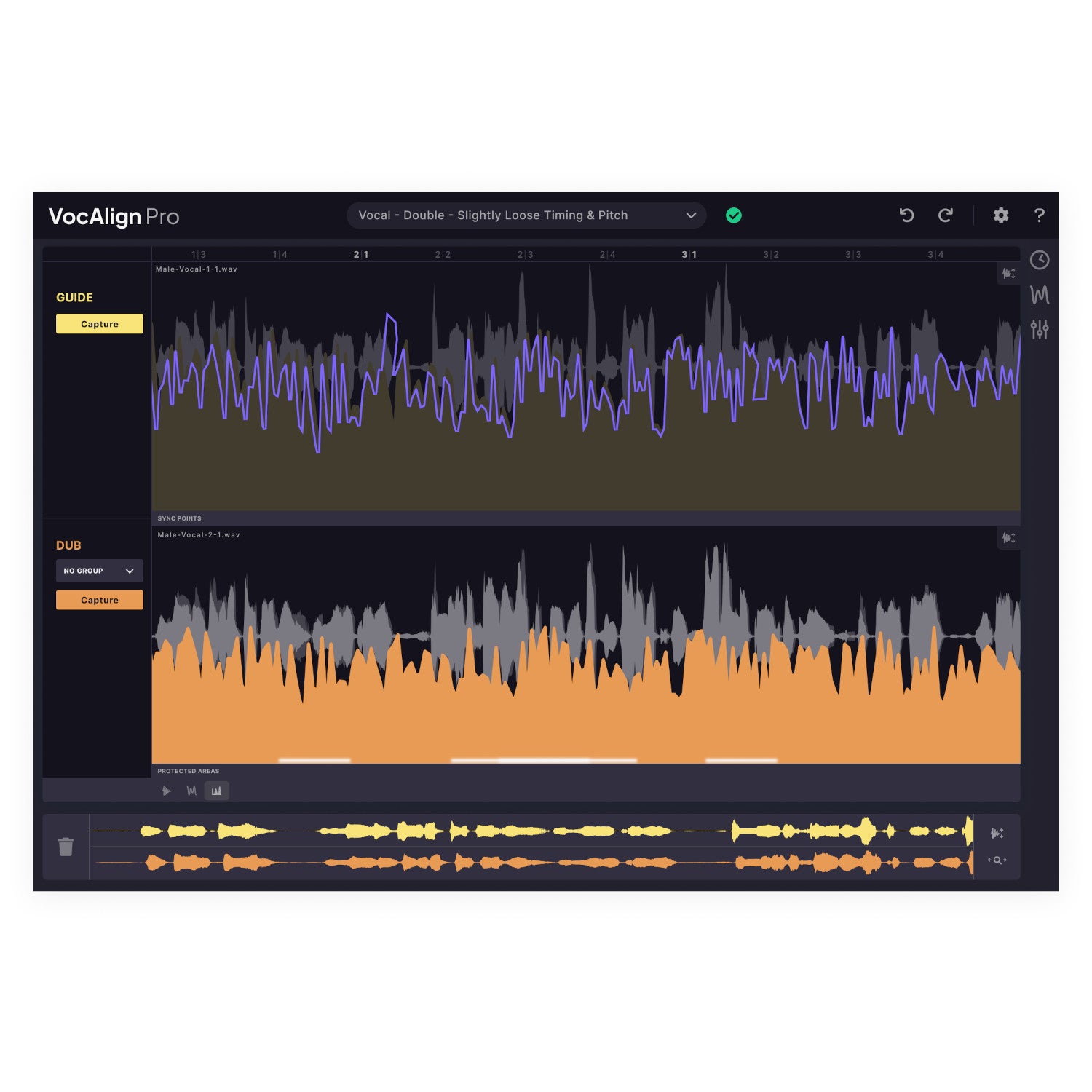Open help with the question mark

[1040, 215]
